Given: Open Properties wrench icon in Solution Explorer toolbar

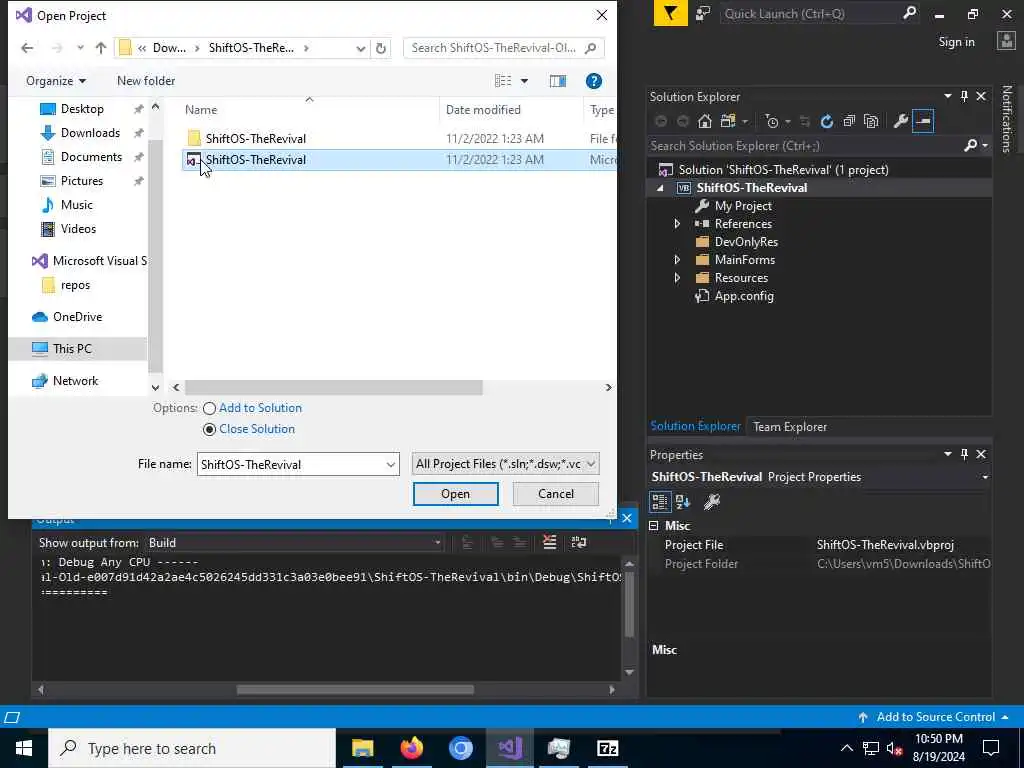Looking at the screenshot, I should pos(901,121).
